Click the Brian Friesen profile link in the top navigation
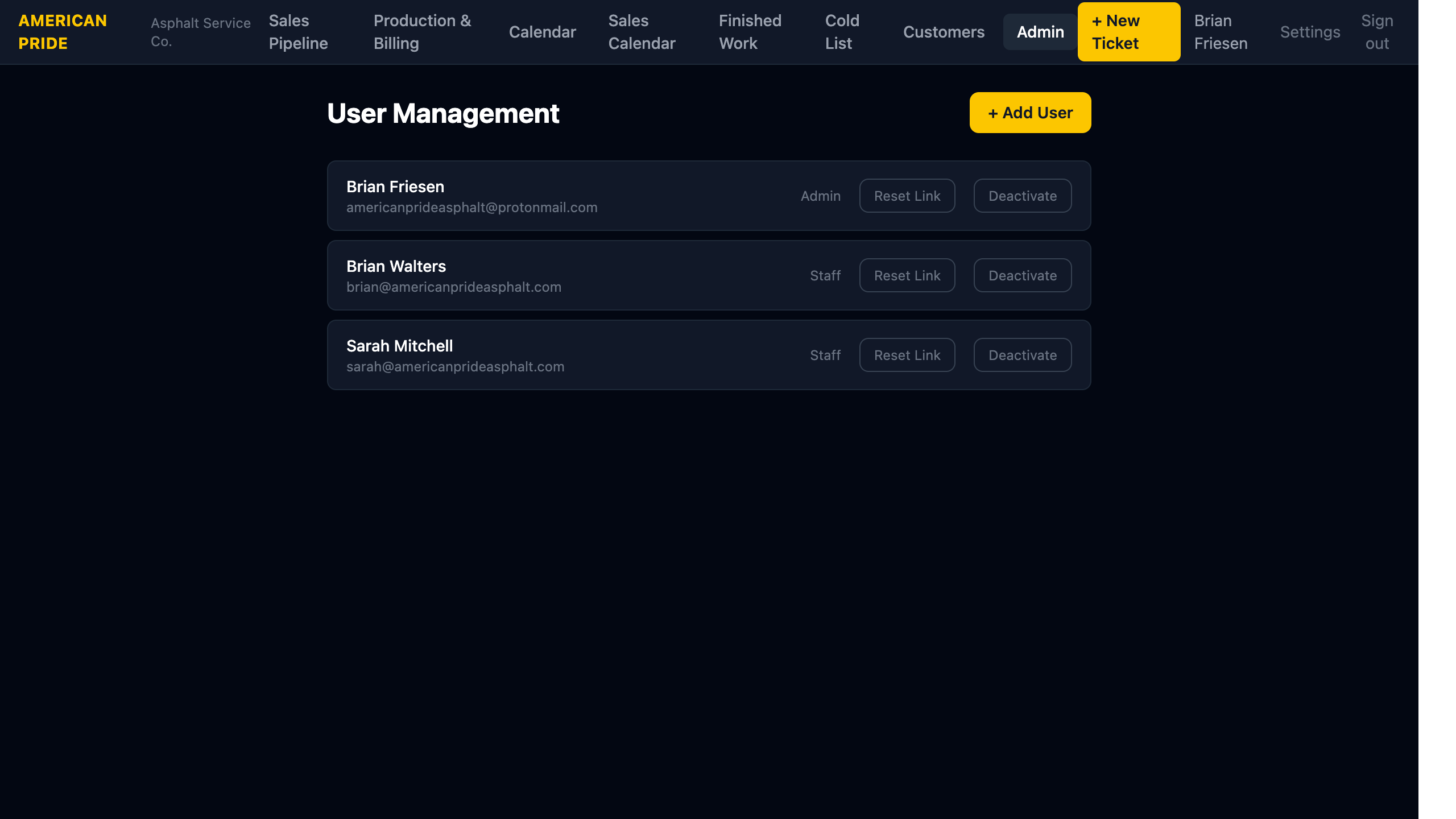Screen dimensions: 1456x819 [x=1221, y=32]
